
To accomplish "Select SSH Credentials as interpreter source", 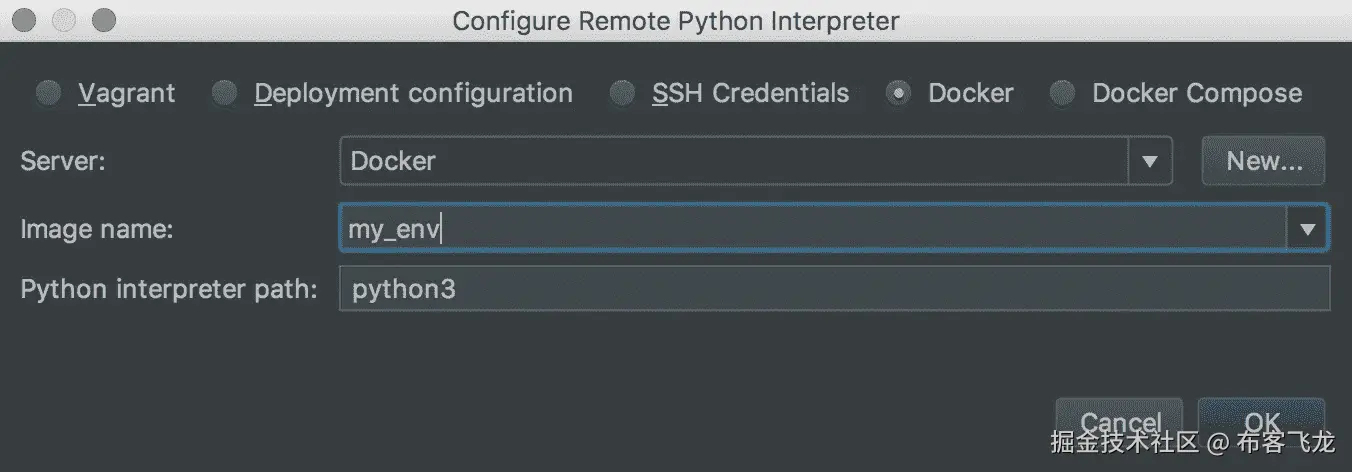I will tap(623, 94).
